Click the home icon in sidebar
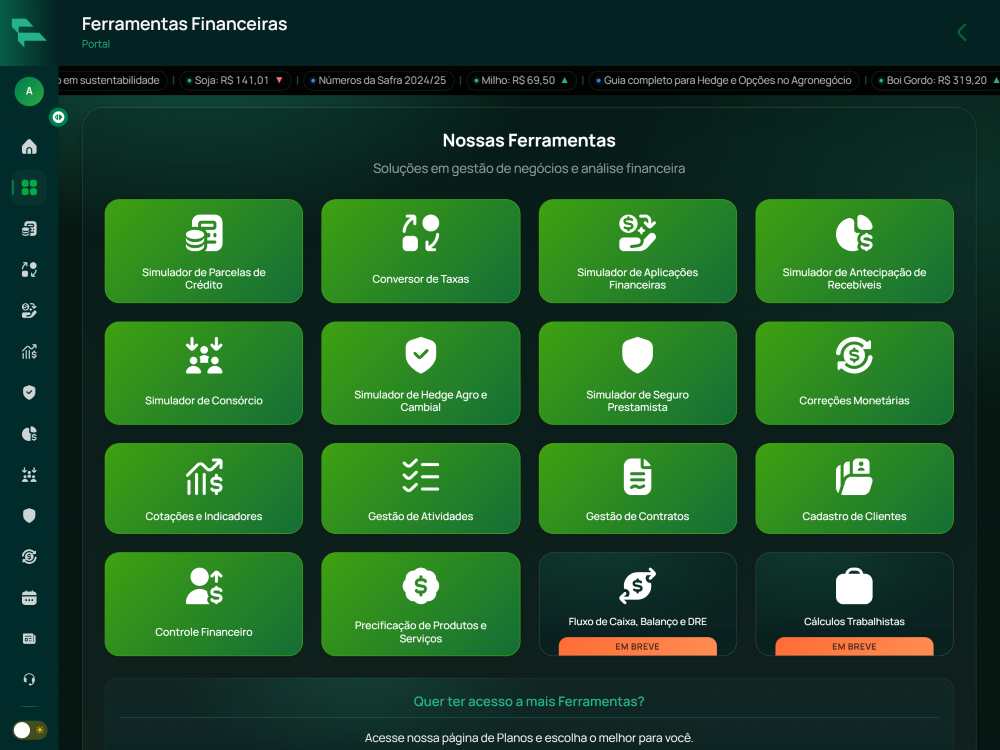 coord(29,147)
